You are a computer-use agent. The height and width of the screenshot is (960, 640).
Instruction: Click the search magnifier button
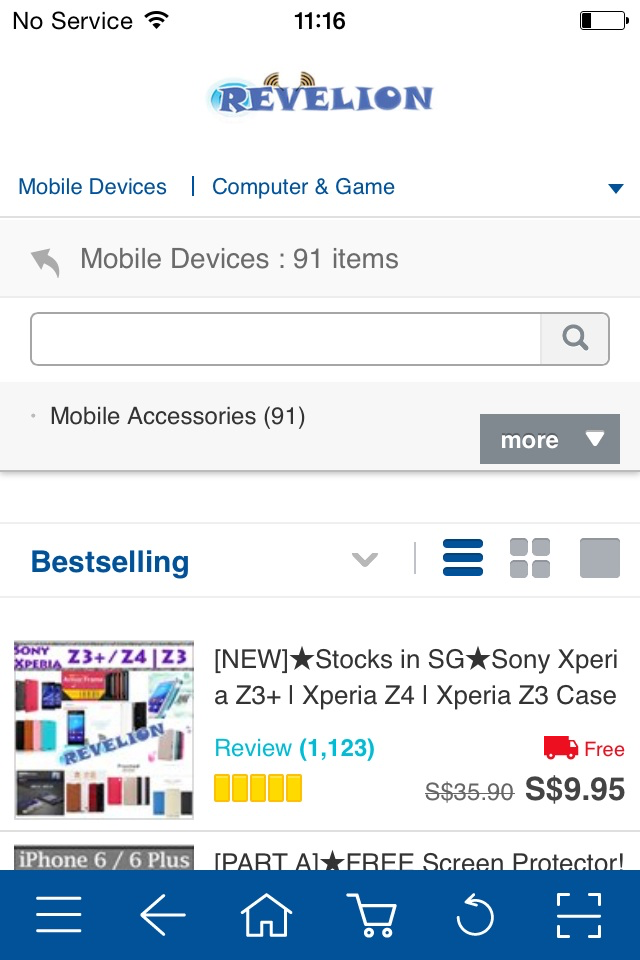click(575, 339)
